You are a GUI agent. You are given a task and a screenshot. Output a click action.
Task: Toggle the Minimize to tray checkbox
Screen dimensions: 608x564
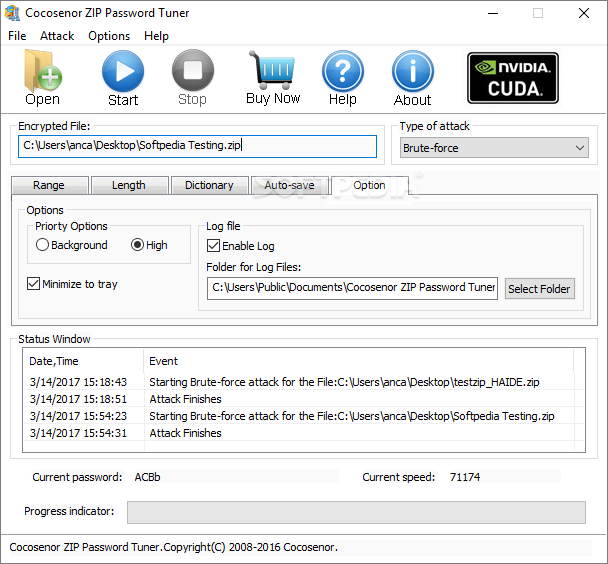click(33, 284)
